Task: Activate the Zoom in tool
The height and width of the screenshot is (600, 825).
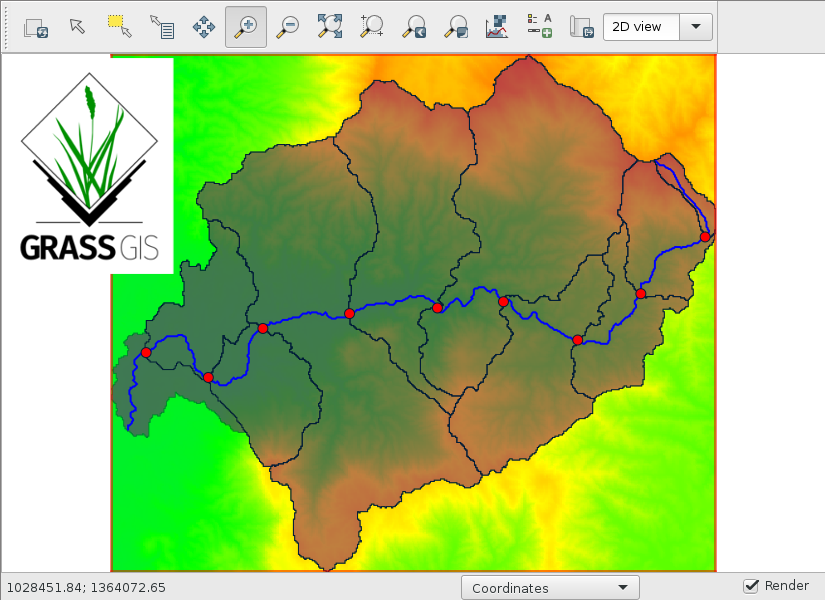Action: [246, 27]
